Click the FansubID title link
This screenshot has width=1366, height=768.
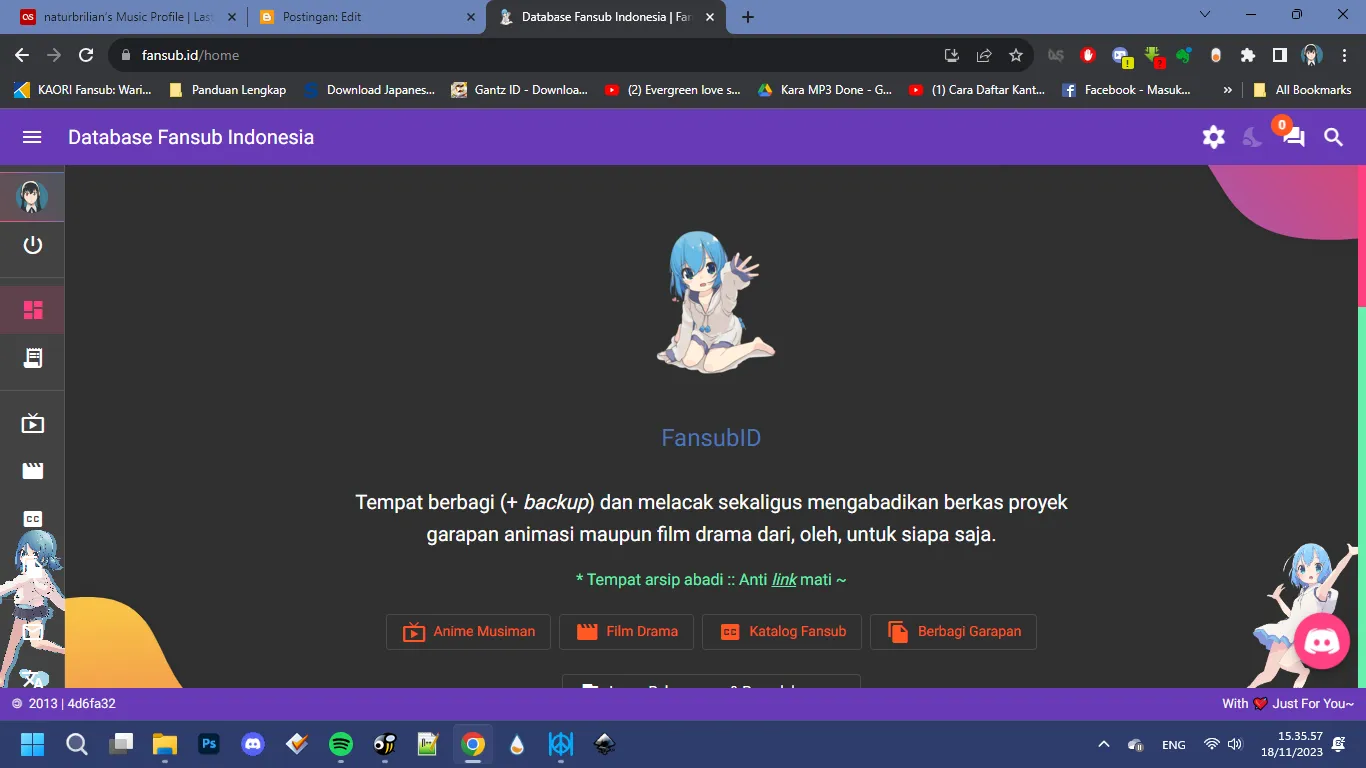711,438
